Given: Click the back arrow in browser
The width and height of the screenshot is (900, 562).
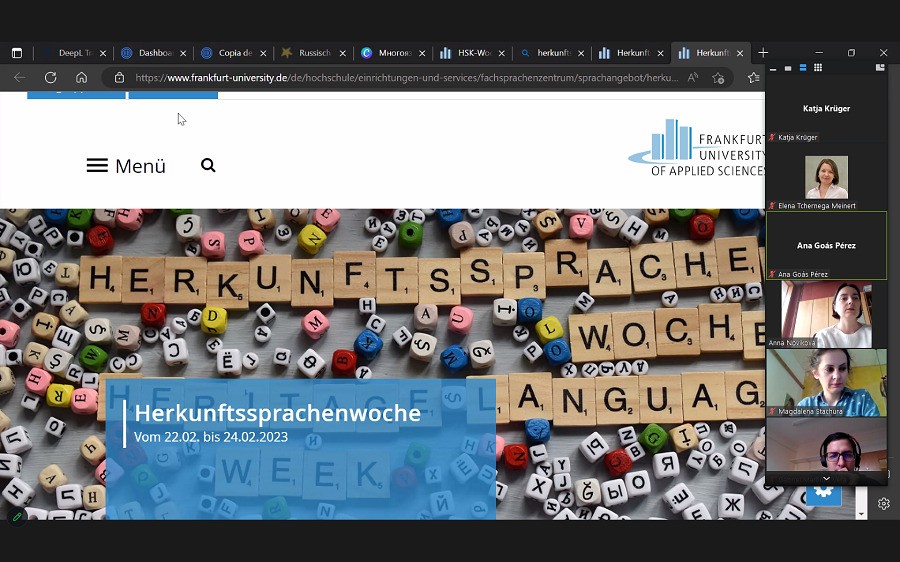Looking at the screenshot, I should [19, 78].
